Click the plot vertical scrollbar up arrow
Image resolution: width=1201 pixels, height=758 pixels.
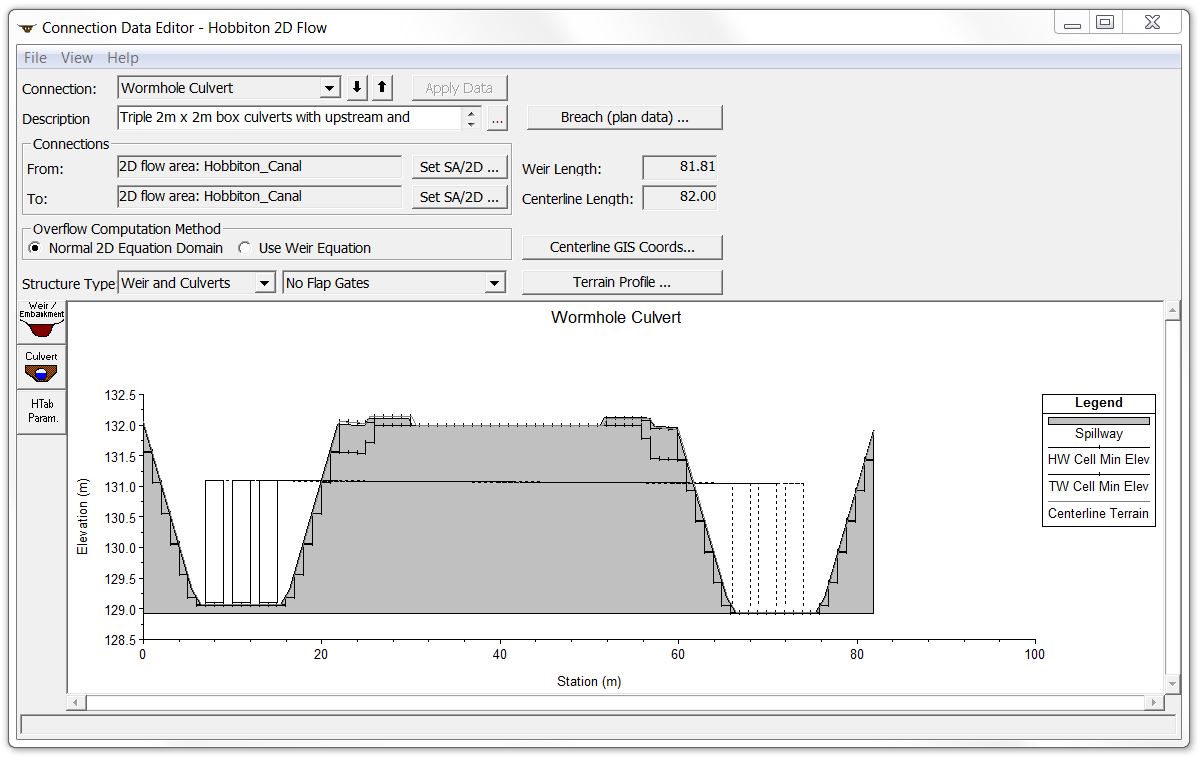(x=1172, y=309)
